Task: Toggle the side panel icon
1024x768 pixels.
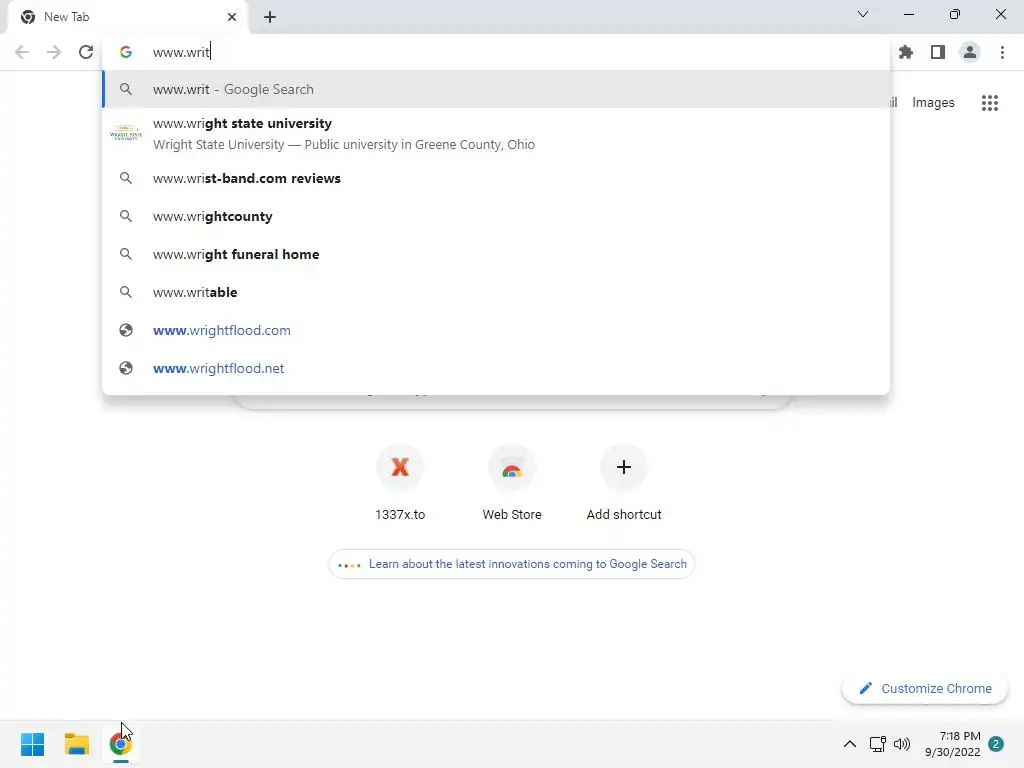Action: (x=938, y=52)
